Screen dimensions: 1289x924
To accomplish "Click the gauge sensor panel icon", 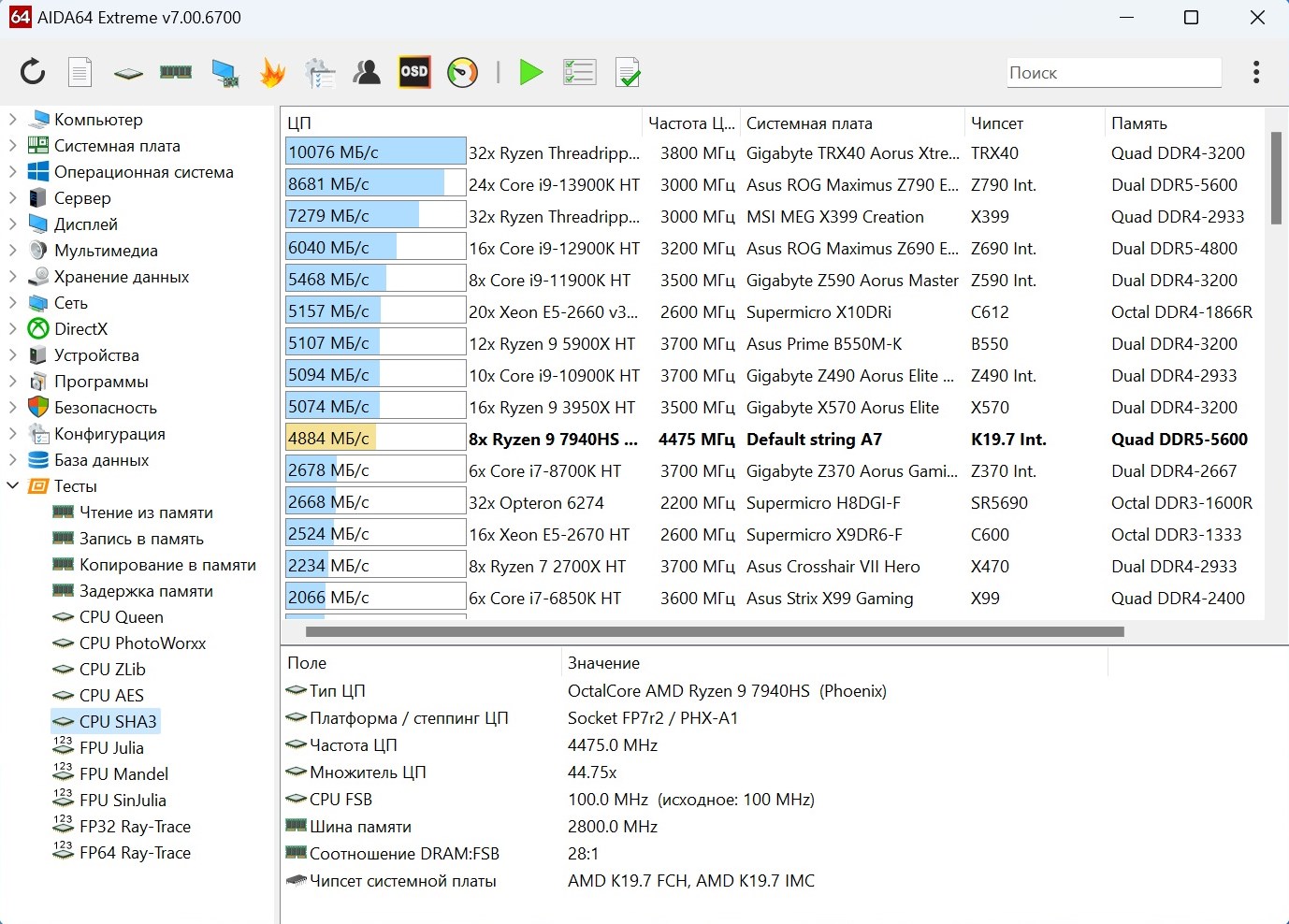I will [462, 72].
